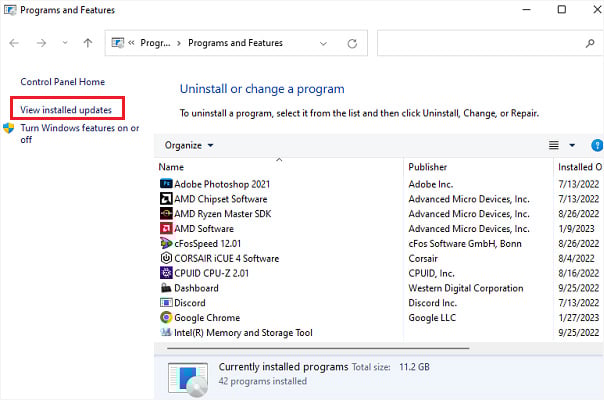Click the Programs and Features title bar icon

(x=10, y=10)
